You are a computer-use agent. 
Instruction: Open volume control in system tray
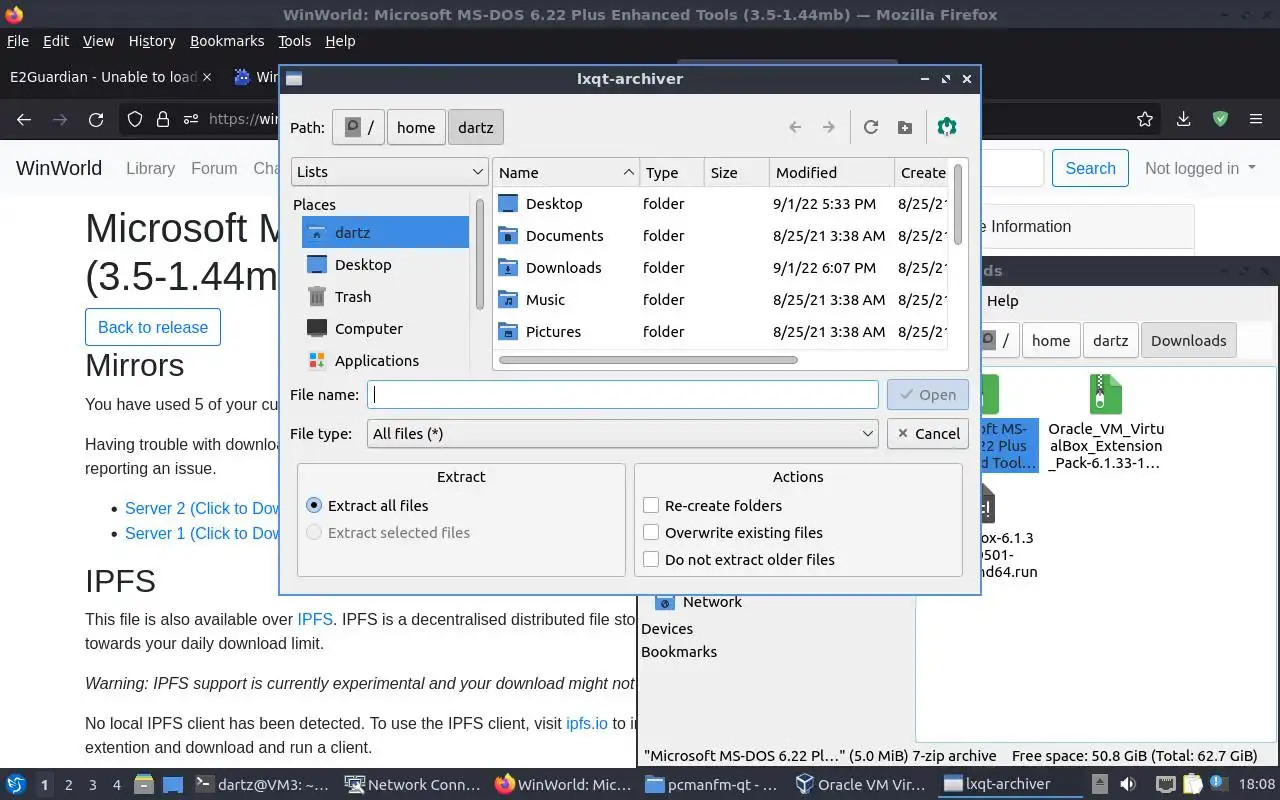[1127, 784]
